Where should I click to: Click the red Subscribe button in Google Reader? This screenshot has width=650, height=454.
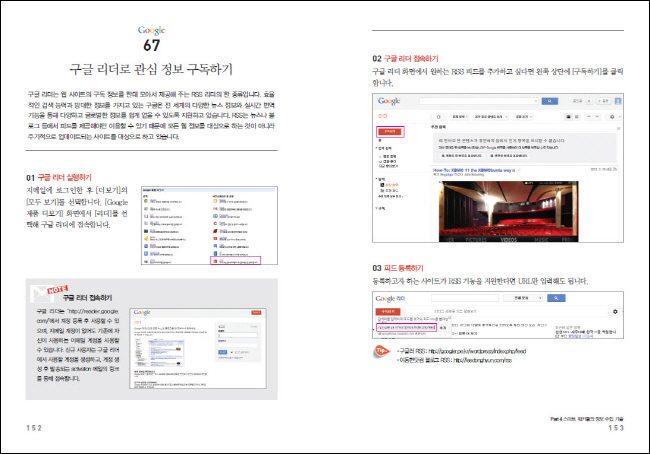[x=388, y=131]
